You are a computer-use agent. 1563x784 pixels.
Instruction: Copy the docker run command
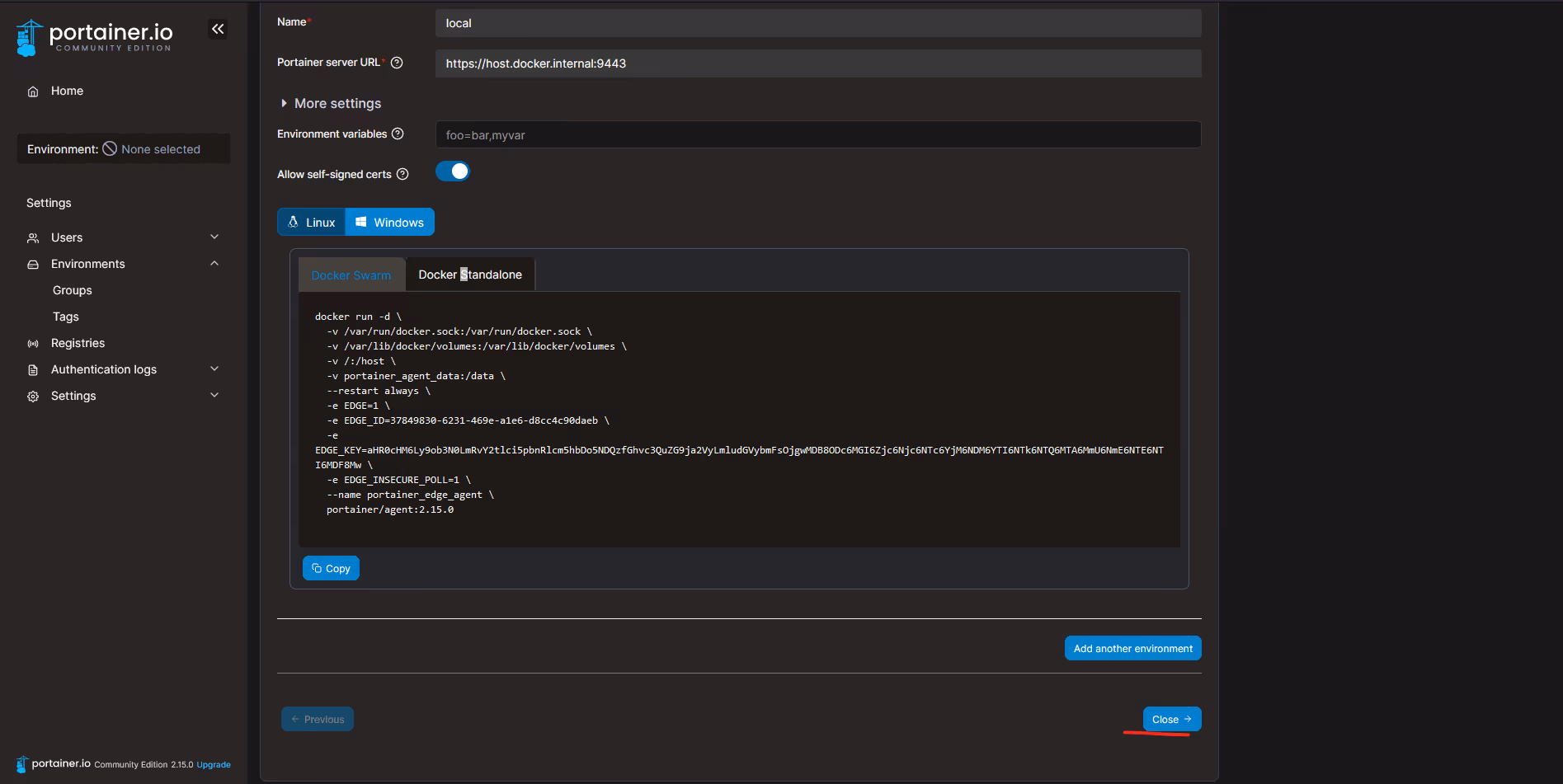click(x=331, y=568)
